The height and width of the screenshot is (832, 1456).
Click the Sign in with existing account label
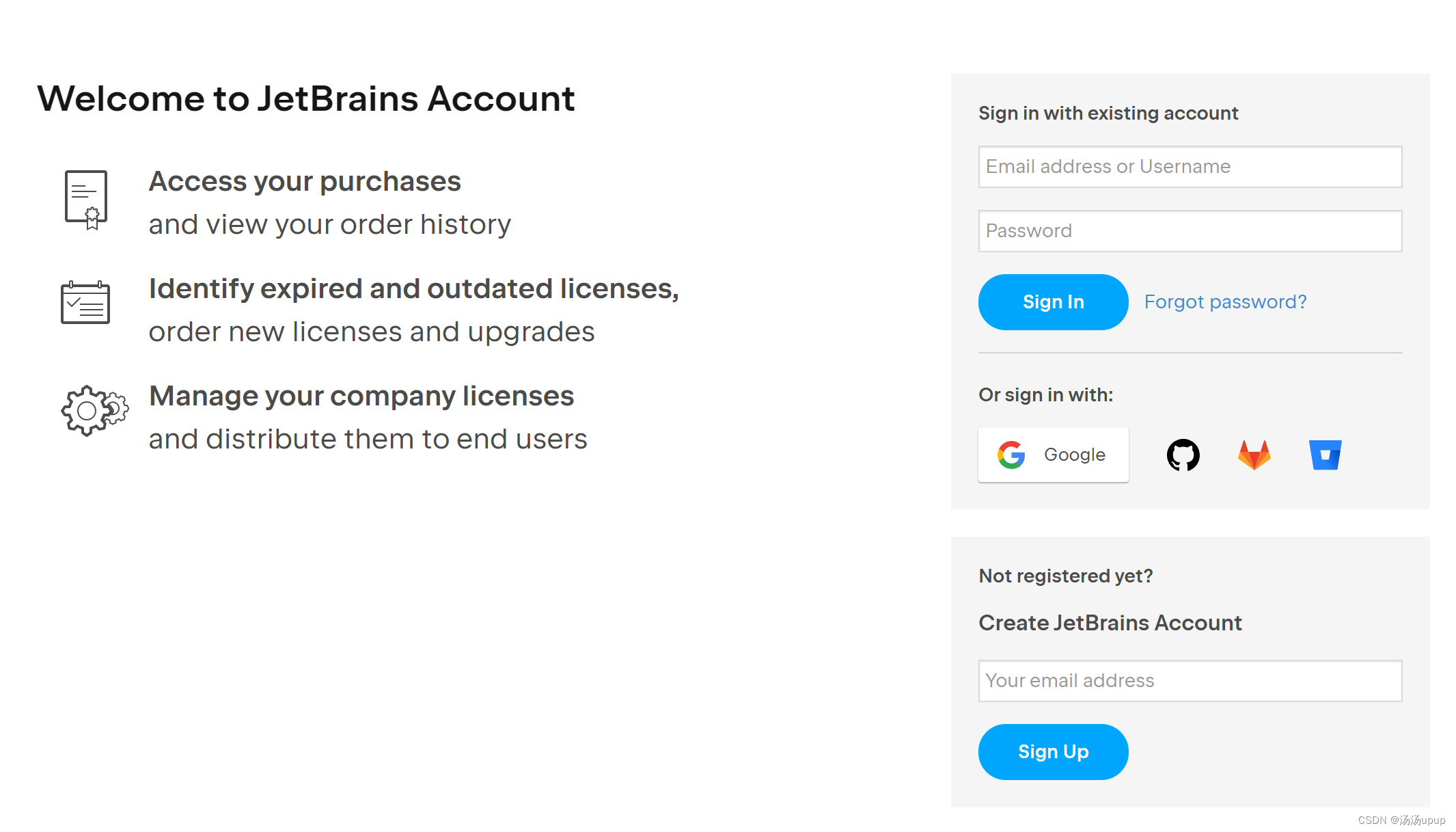pyautogui.click(x=1108, y=113)
